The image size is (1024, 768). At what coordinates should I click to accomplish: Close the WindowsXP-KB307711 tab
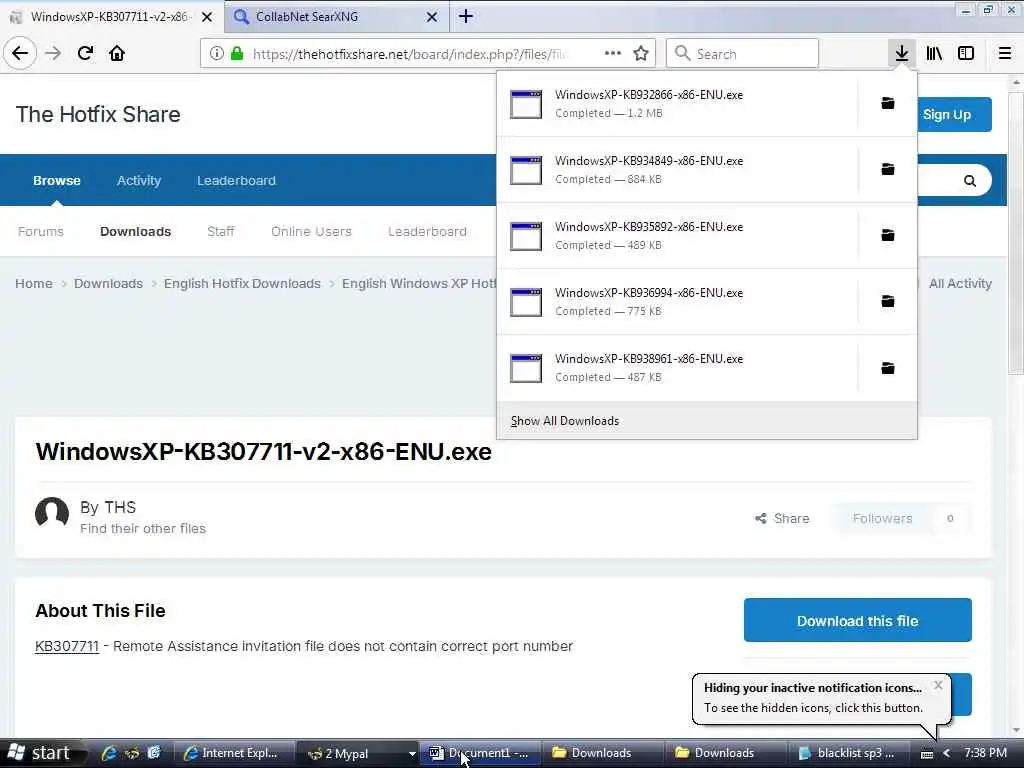click(x=207, y=17)
